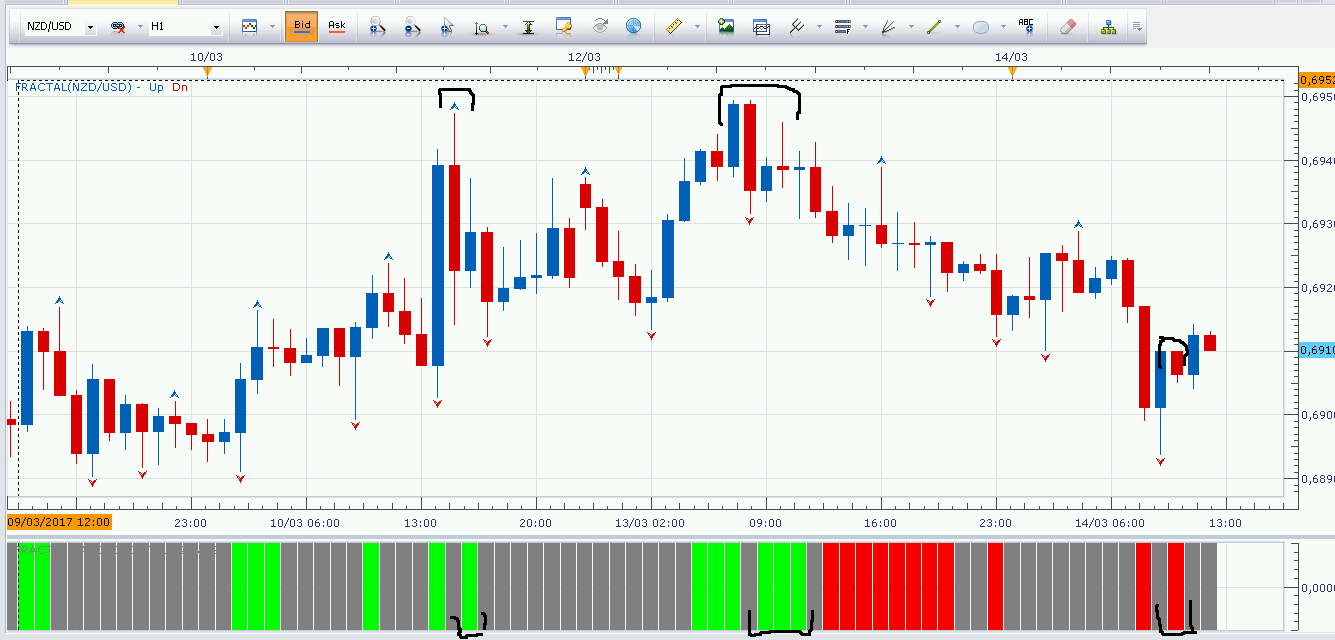Image resolution: width=1335 pixels, height=640 pixels.
Task: Expand the ellipse shape dropdown arrow
Action: point(1002,27)
